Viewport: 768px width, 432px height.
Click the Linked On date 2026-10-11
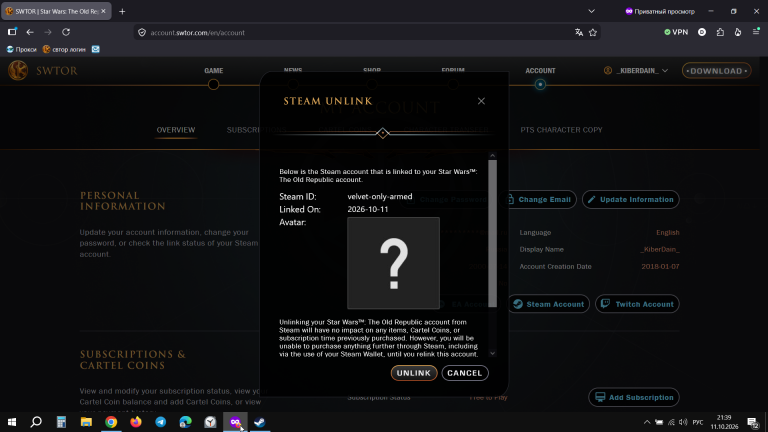pos(368,209)
